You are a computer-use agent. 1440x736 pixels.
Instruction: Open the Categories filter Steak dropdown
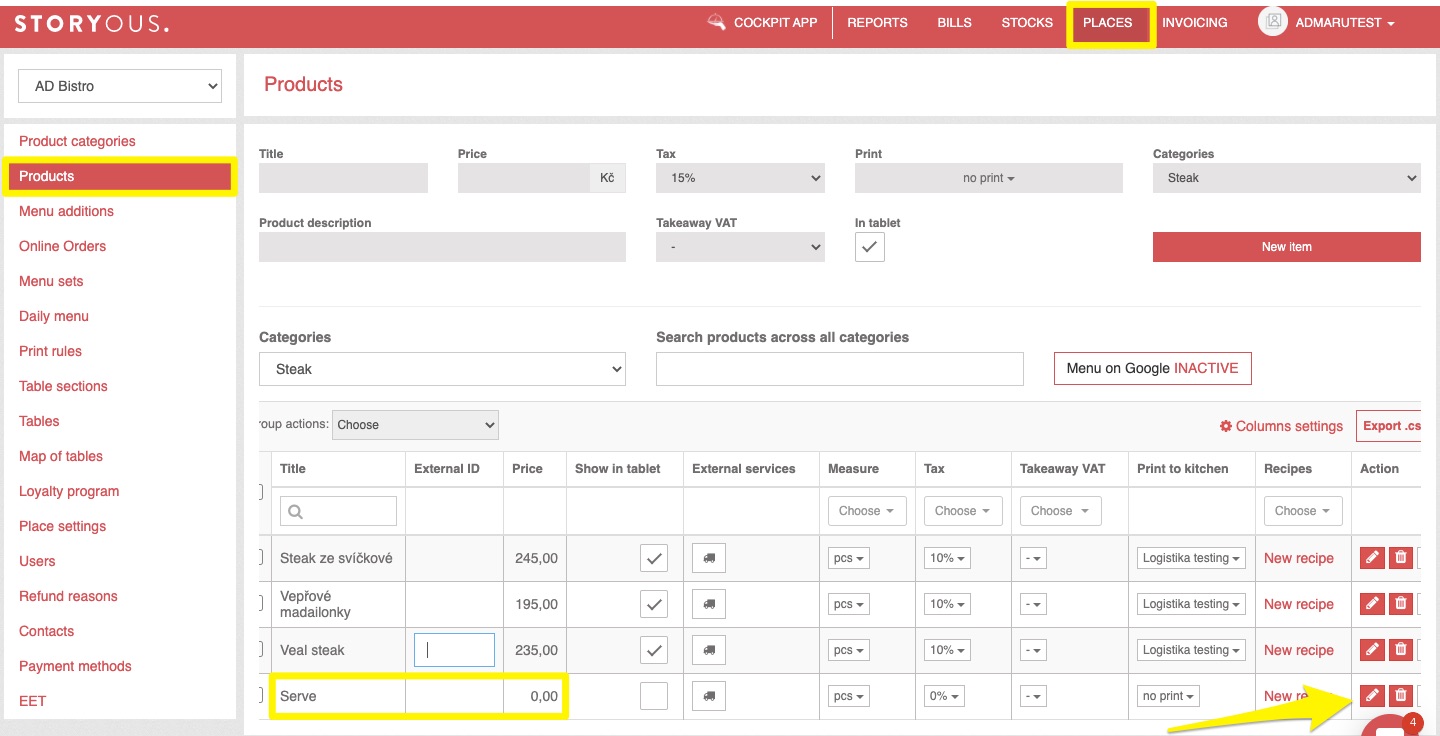[442, 369]
